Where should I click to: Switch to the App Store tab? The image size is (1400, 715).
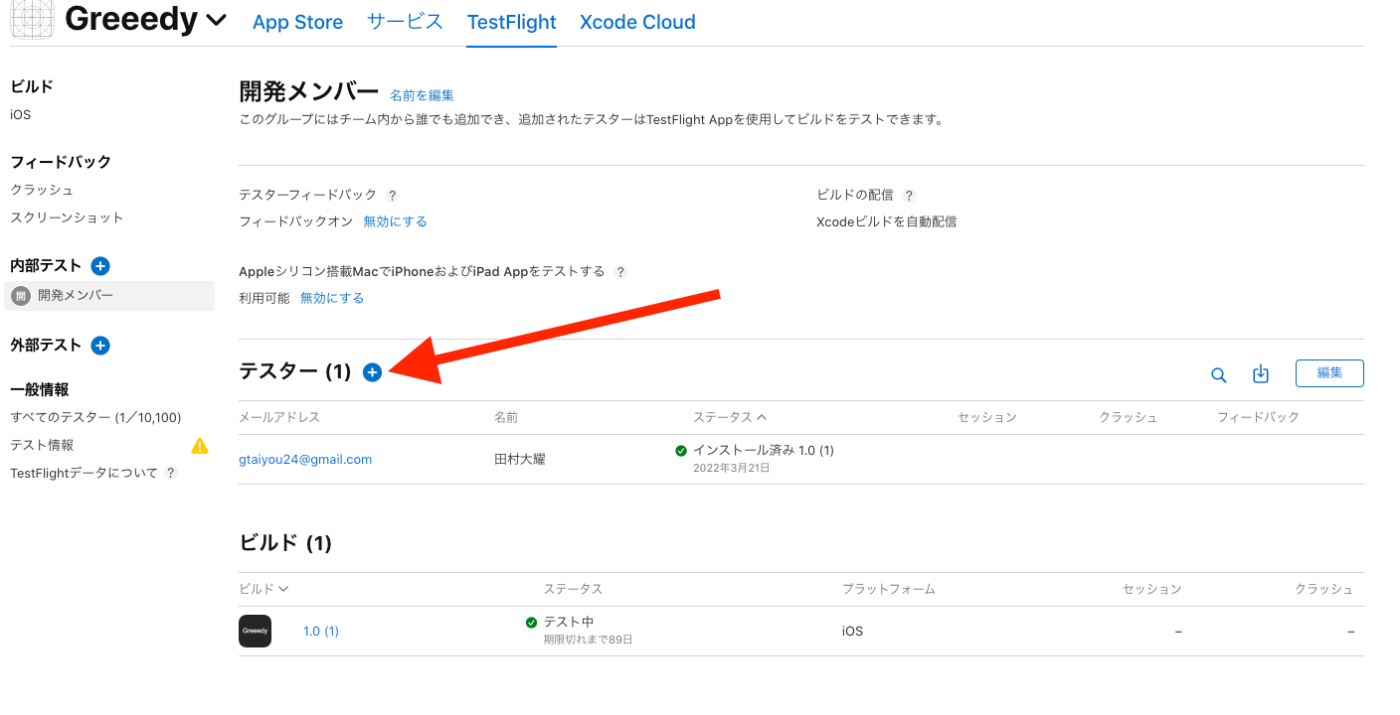pyautogui.click(x=298, y=22)
